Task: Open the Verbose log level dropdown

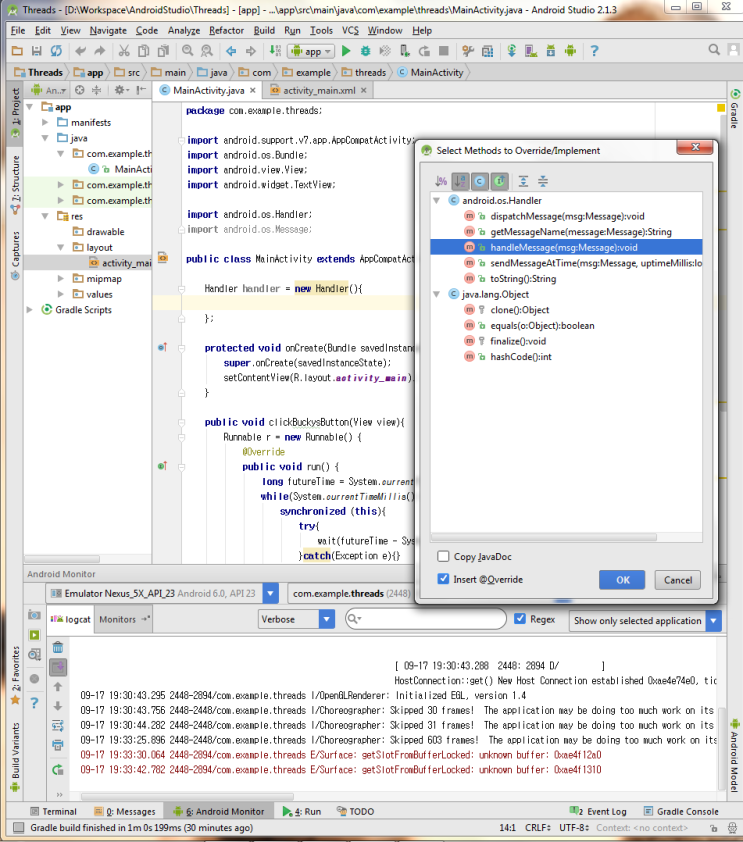Action: pos(296,619)
